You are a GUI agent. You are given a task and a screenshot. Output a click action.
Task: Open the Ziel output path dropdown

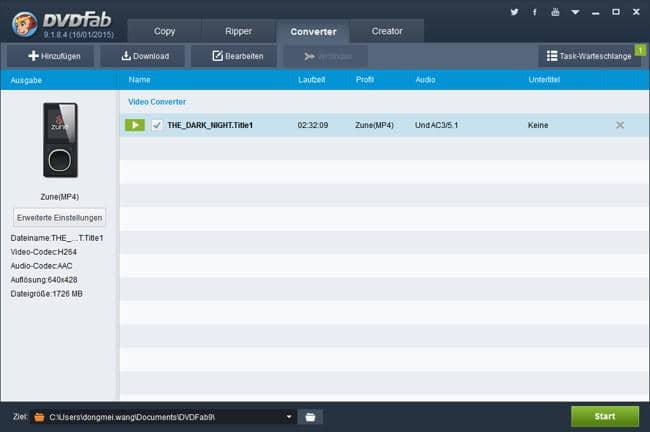pos(289,416)
